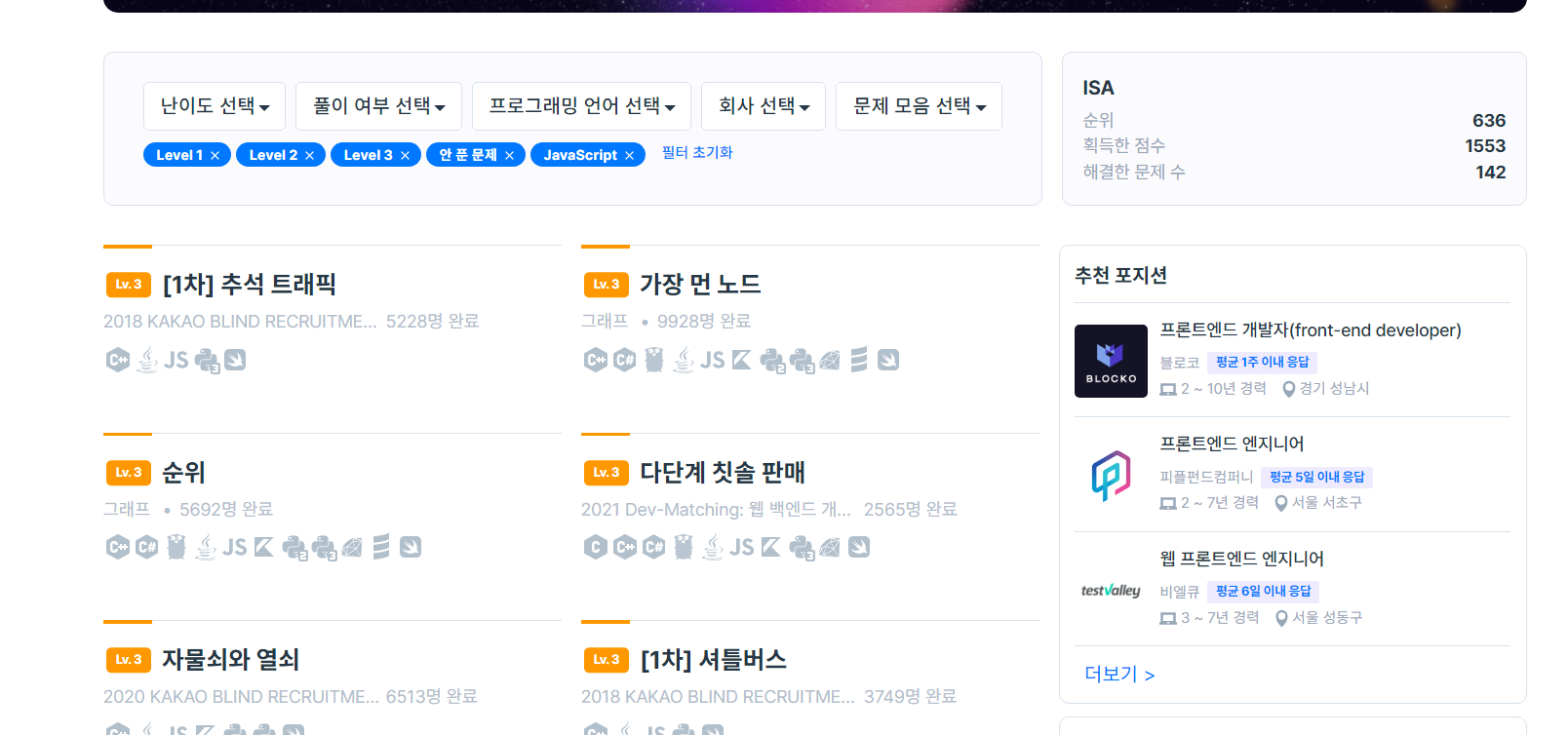This screenshot has width=1568, height=735.
Task: Open the testValley company logo
Action: [x=1111, y=591]
